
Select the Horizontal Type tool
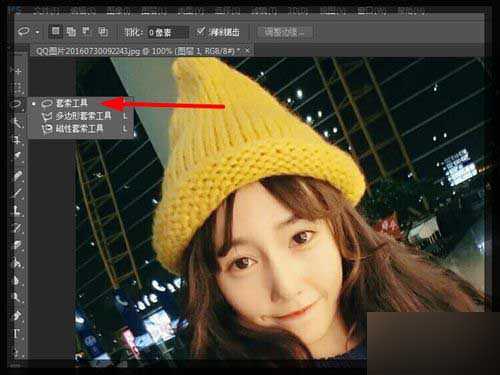[x=17, y=333]
